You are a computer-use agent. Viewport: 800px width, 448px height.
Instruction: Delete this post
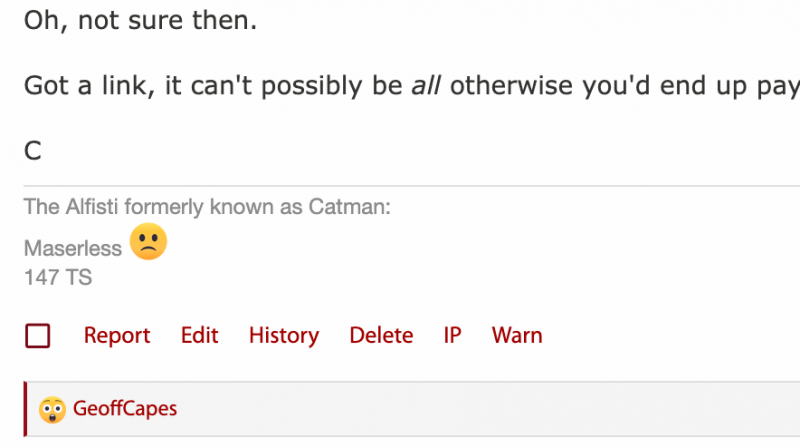(381, 336)
